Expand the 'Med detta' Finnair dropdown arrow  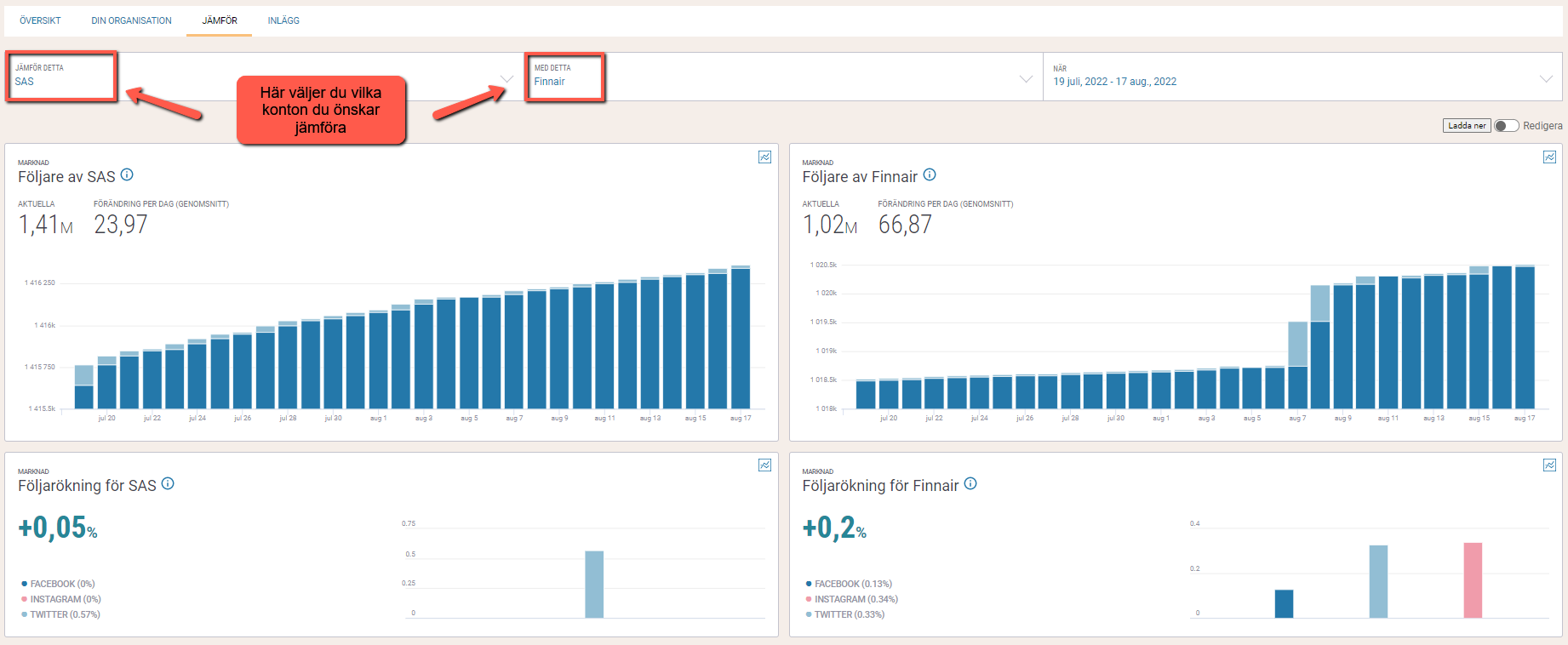click(x=1026, y=79)
